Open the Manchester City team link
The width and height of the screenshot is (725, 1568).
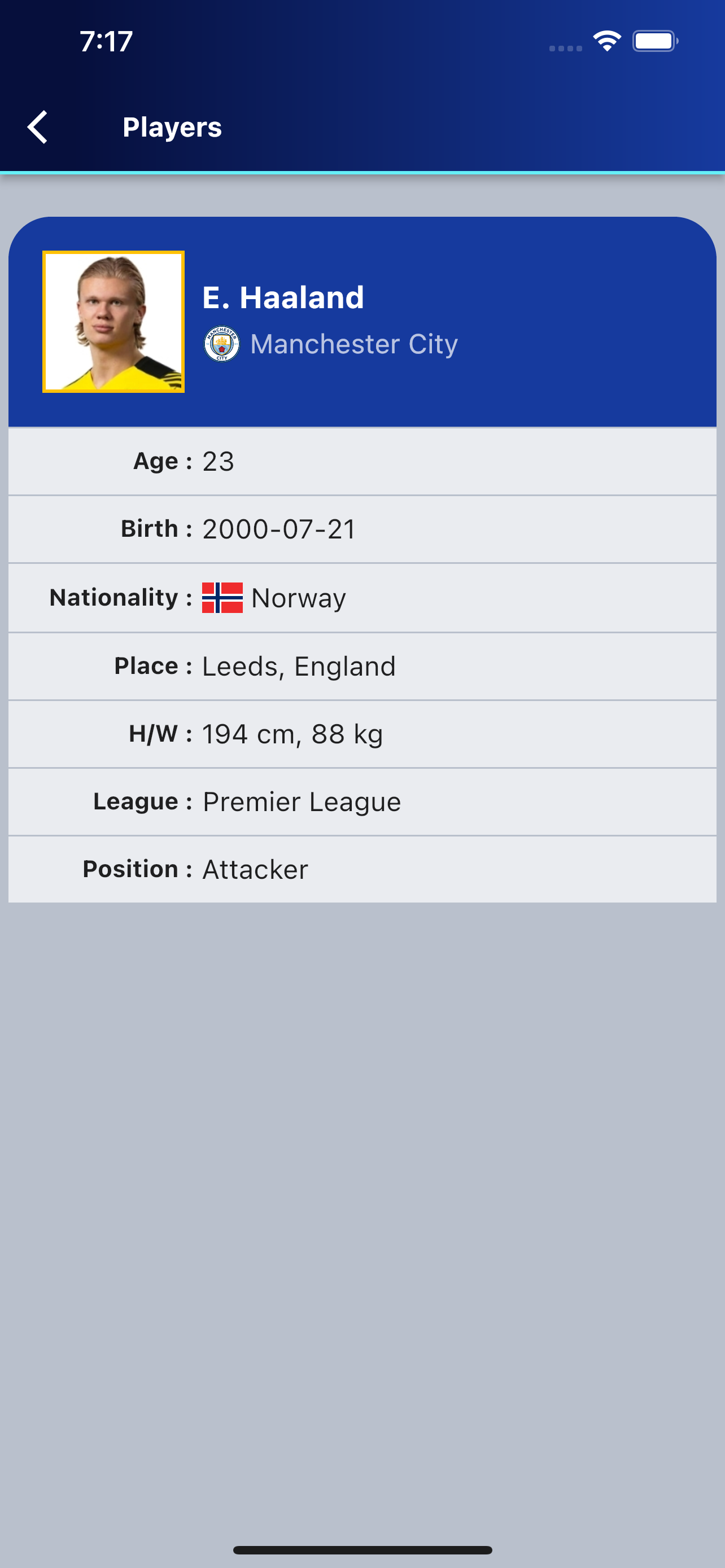[353, 344]
